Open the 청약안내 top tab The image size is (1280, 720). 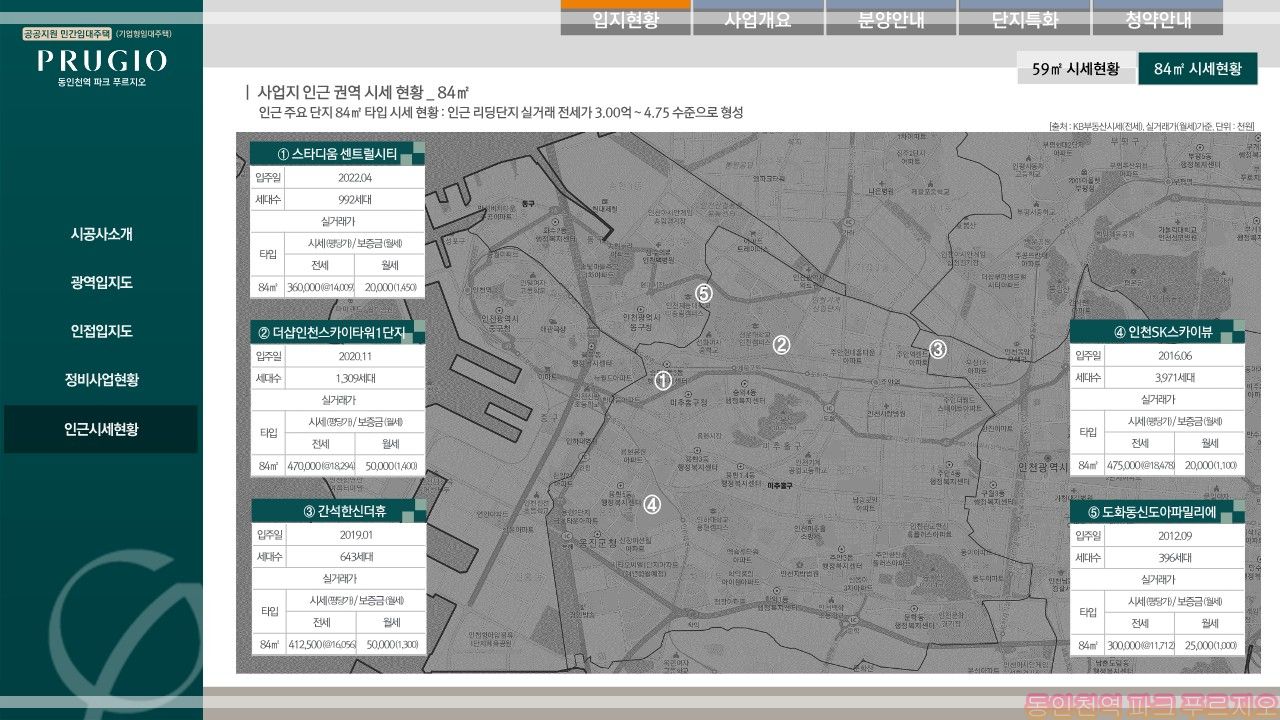click(x=1157, y=18)
